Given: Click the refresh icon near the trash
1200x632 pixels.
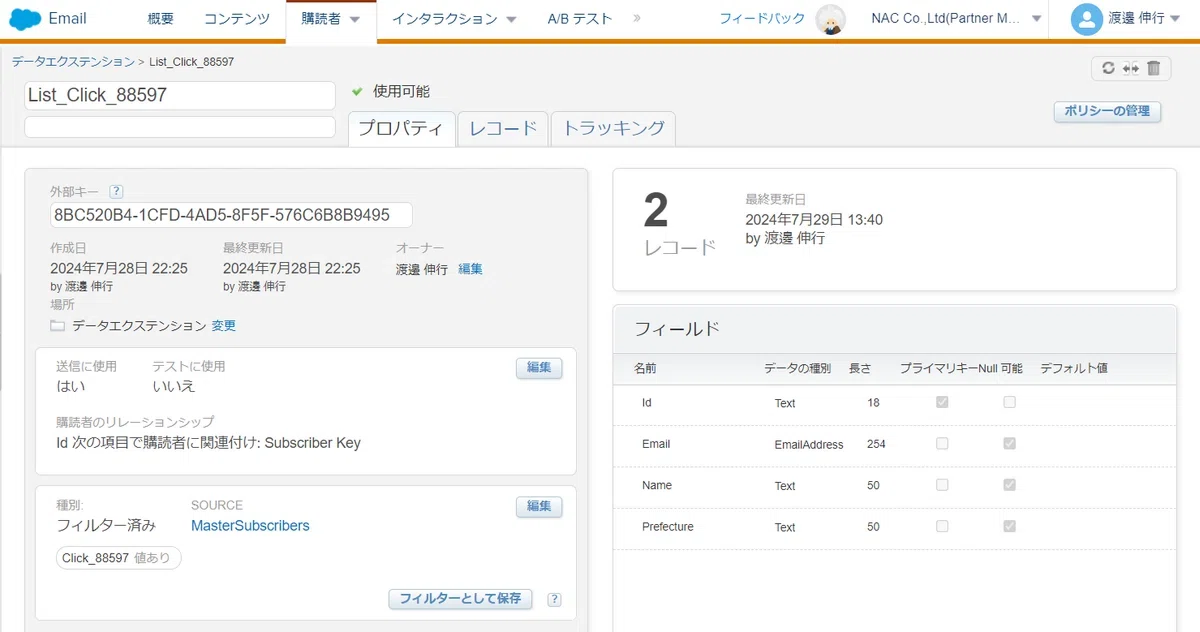Looking at the screenshot, I should [x=1108, y=68].
